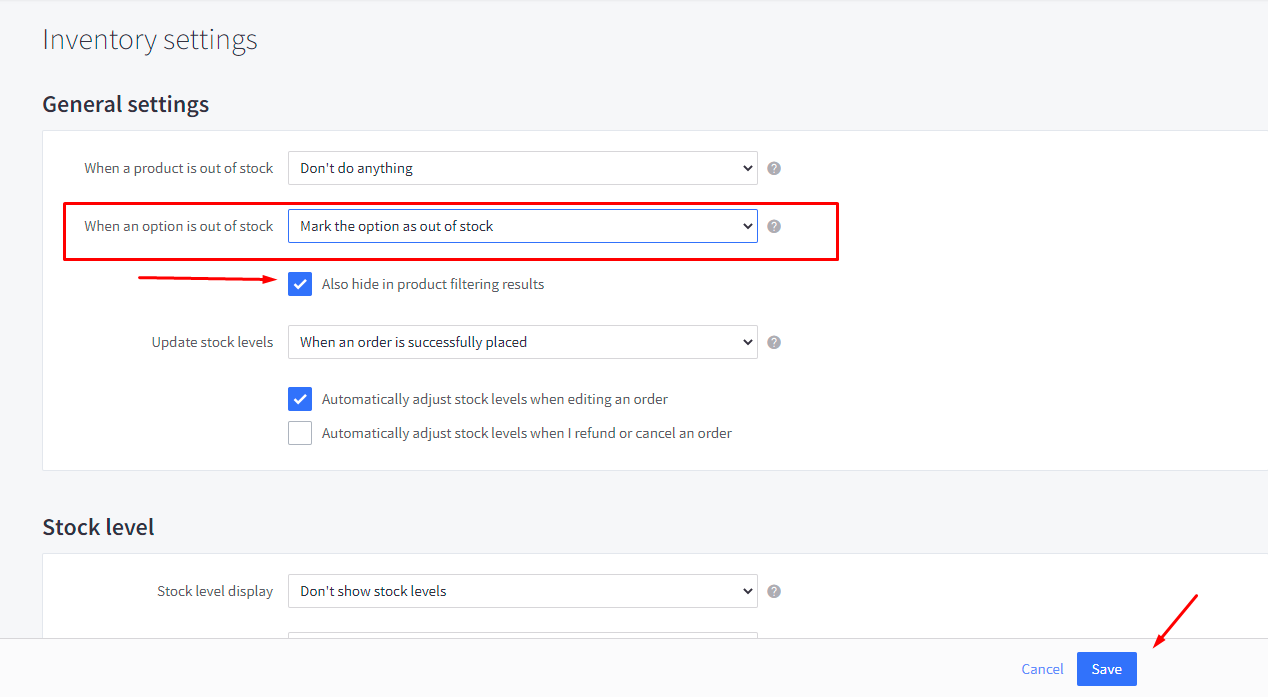The image size is (1268, 697).
Task: Show help for Stock level display
Action: click(x=774, y=591)
